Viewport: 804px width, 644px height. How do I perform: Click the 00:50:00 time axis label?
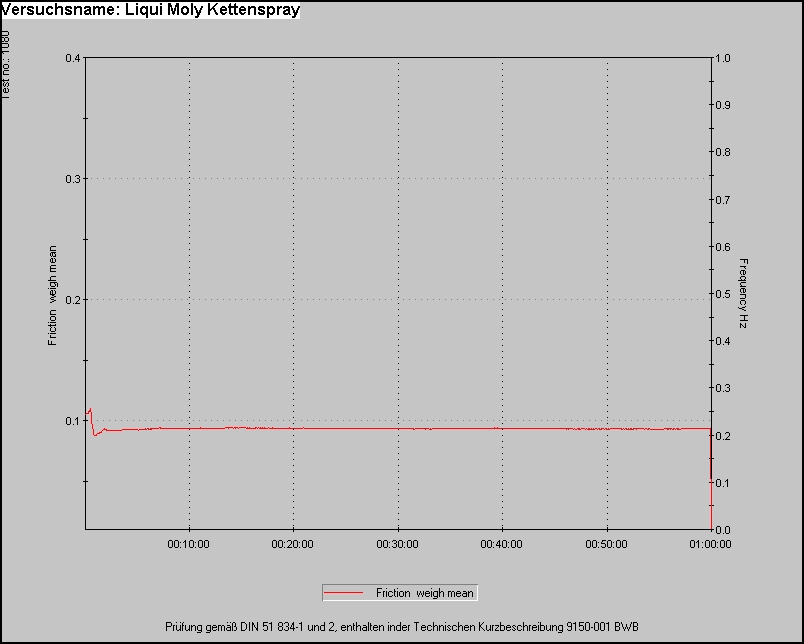tap(607, 544)
